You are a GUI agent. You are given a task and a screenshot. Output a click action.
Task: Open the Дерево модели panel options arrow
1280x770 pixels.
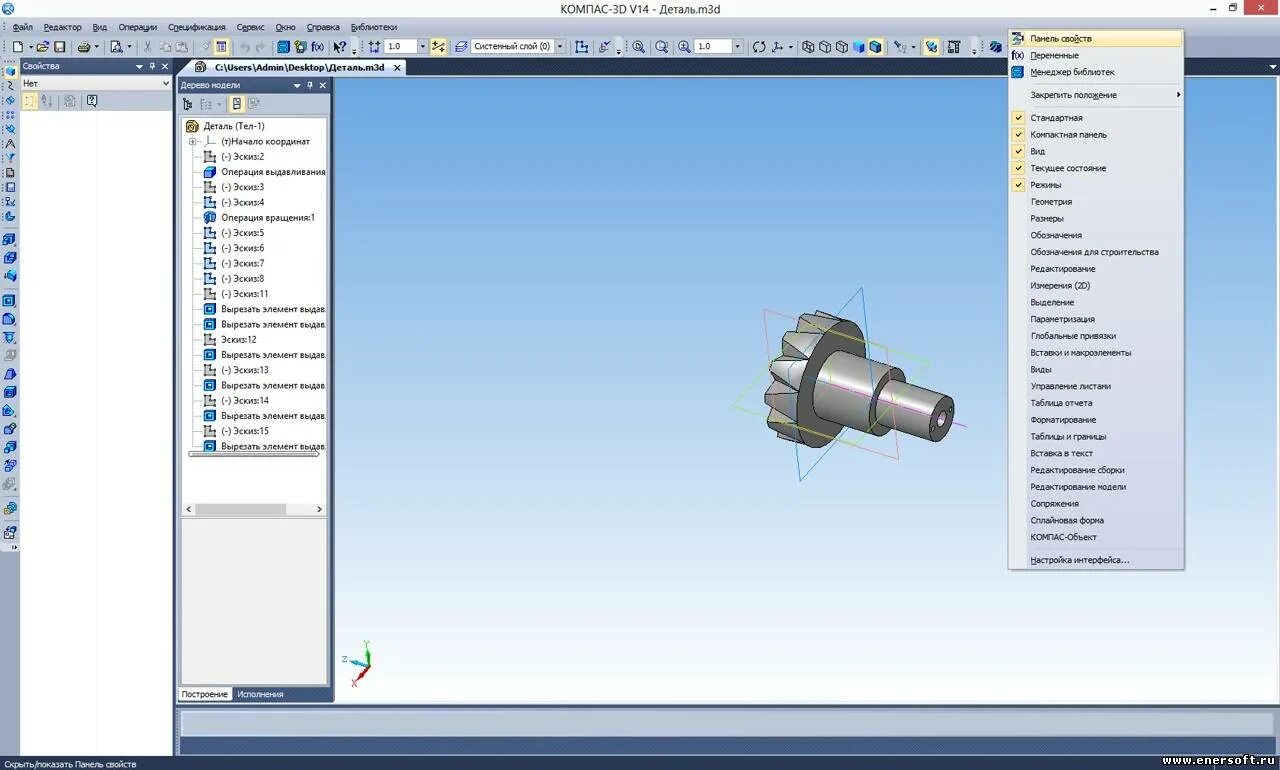click(x=297, y=86)
